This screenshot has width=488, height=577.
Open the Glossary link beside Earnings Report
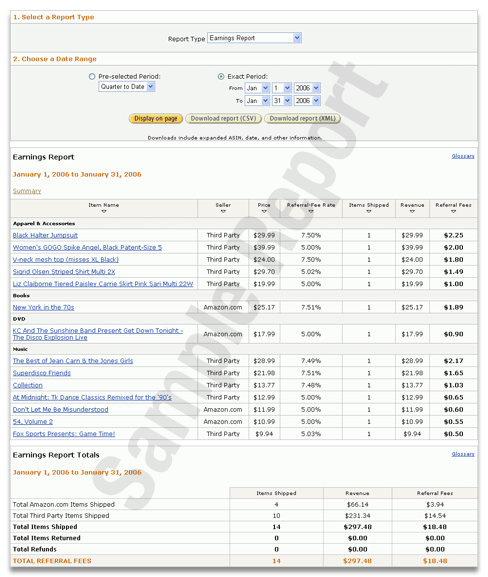click(463, 156)
